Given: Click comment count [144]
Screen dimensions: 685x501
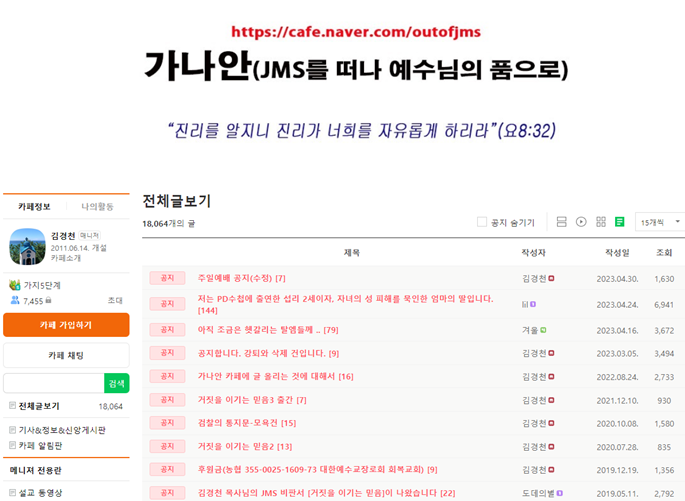Looking at the screenshot, I should pyautogui.click(x=208, y=311).
